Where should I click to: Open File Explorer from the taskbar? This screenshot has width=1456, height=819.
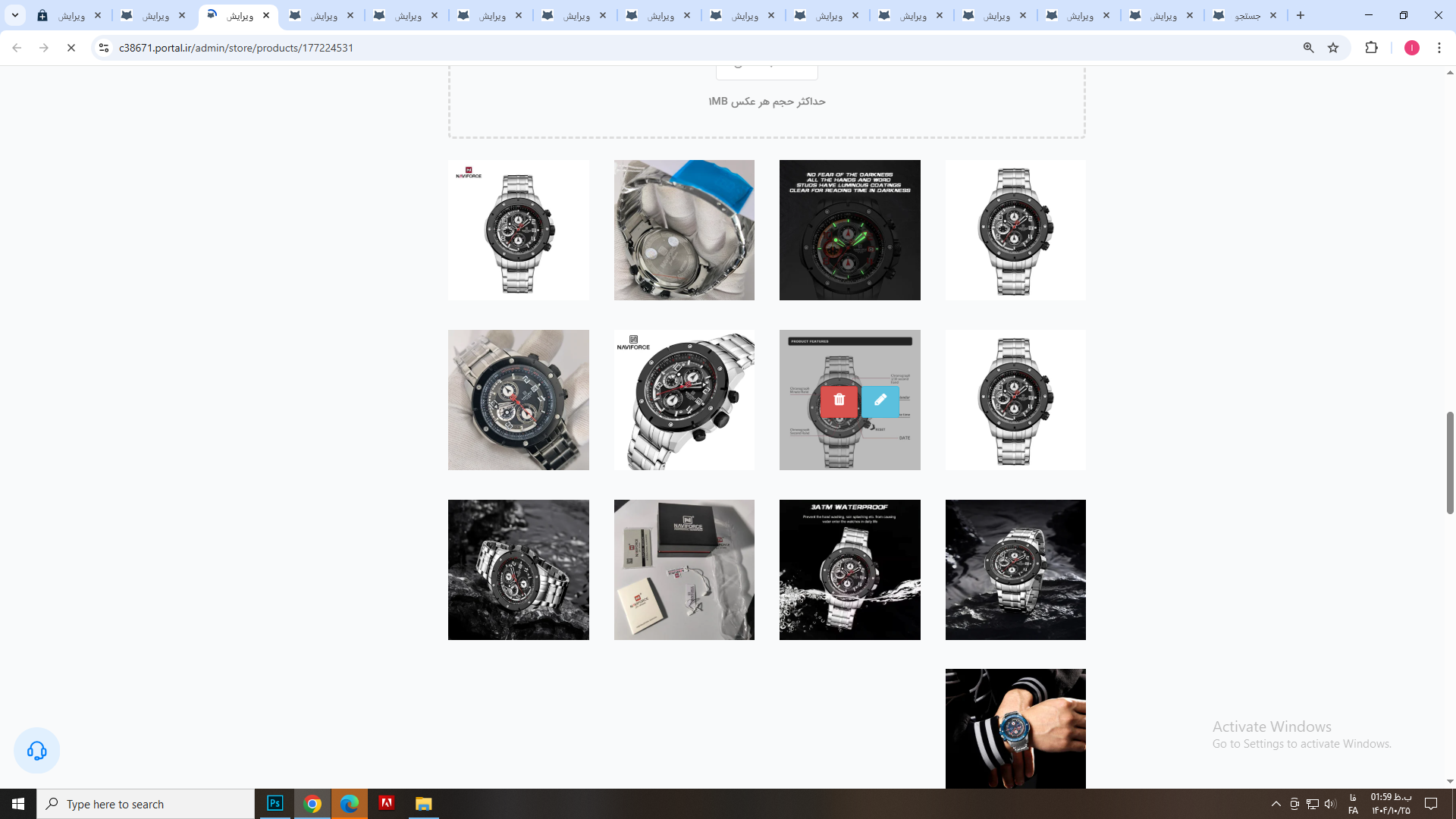click(x=423, y=804)
